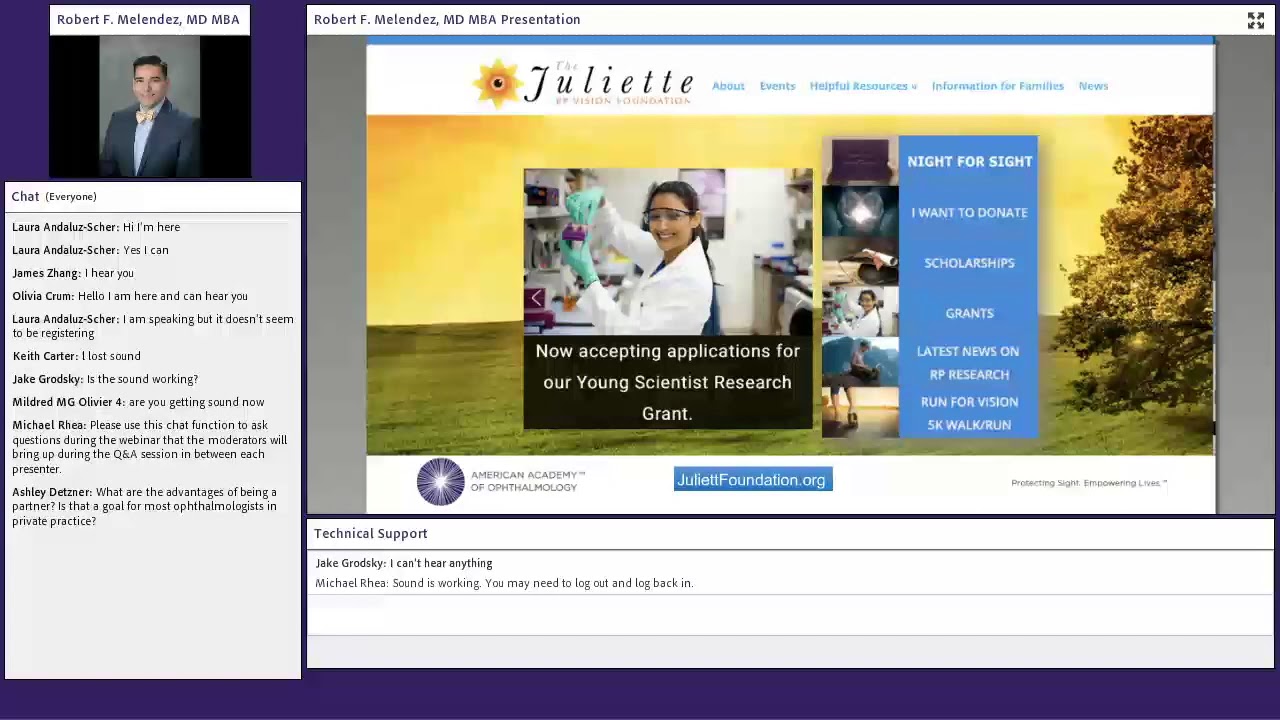Click the donate thumbnail with glowing hands

[x=860, y=210]
